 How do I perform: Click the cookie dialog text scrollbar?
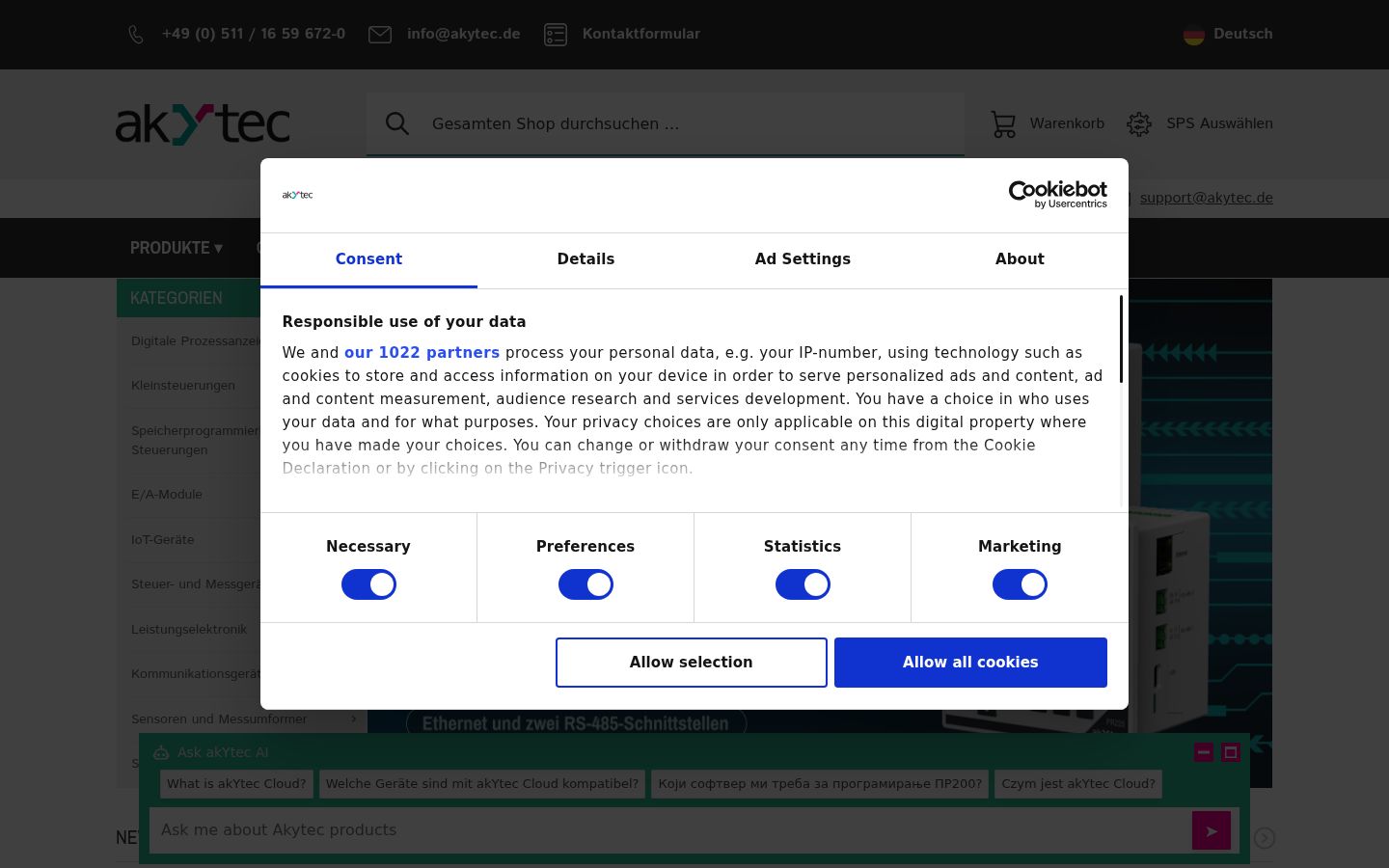(x=1122, y=339)
